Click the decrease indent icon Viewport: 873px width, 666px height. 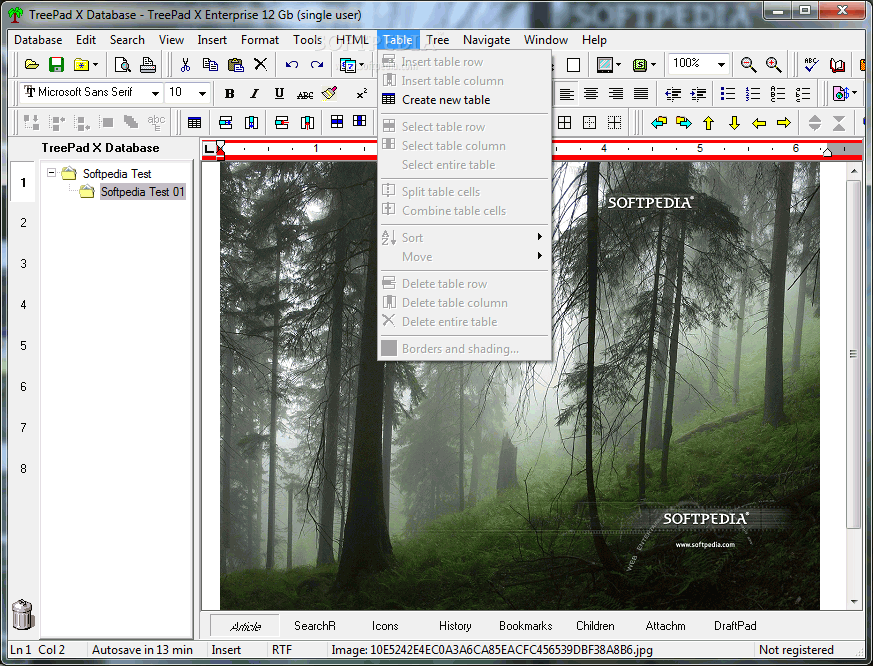(673, 94)
